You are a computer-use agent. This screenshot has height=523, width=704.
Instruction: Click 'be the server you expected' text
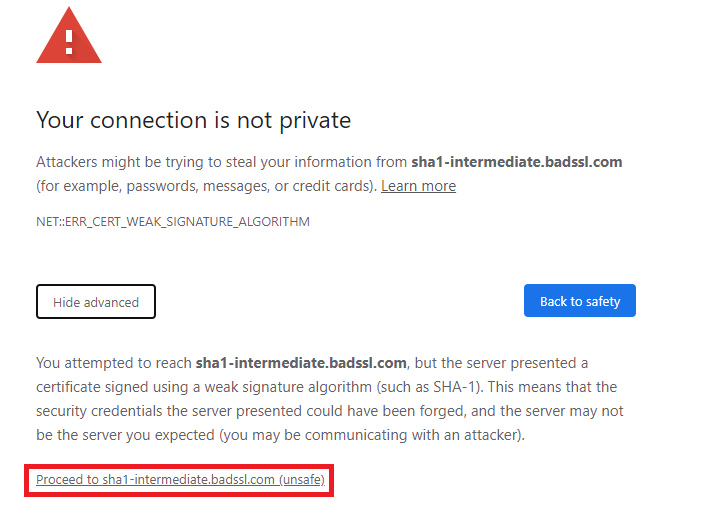[125, 435]
